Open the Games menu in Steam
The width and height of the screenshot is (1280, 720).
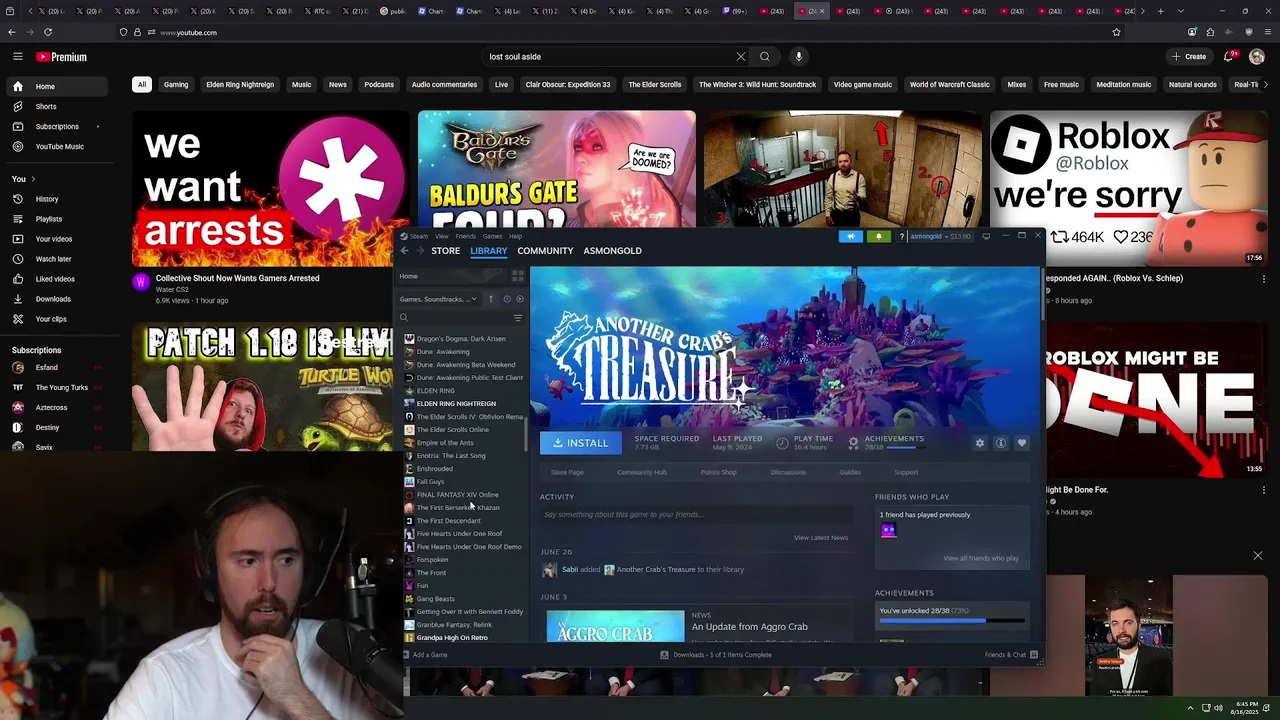coord(492,237)
